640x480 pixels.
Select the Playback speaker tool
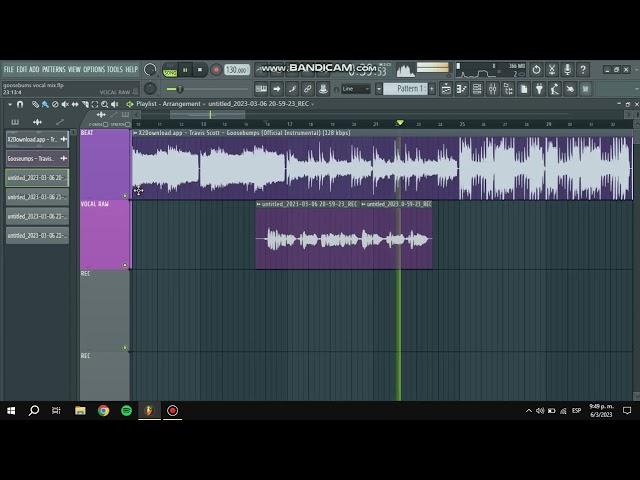tap(115, 104)
